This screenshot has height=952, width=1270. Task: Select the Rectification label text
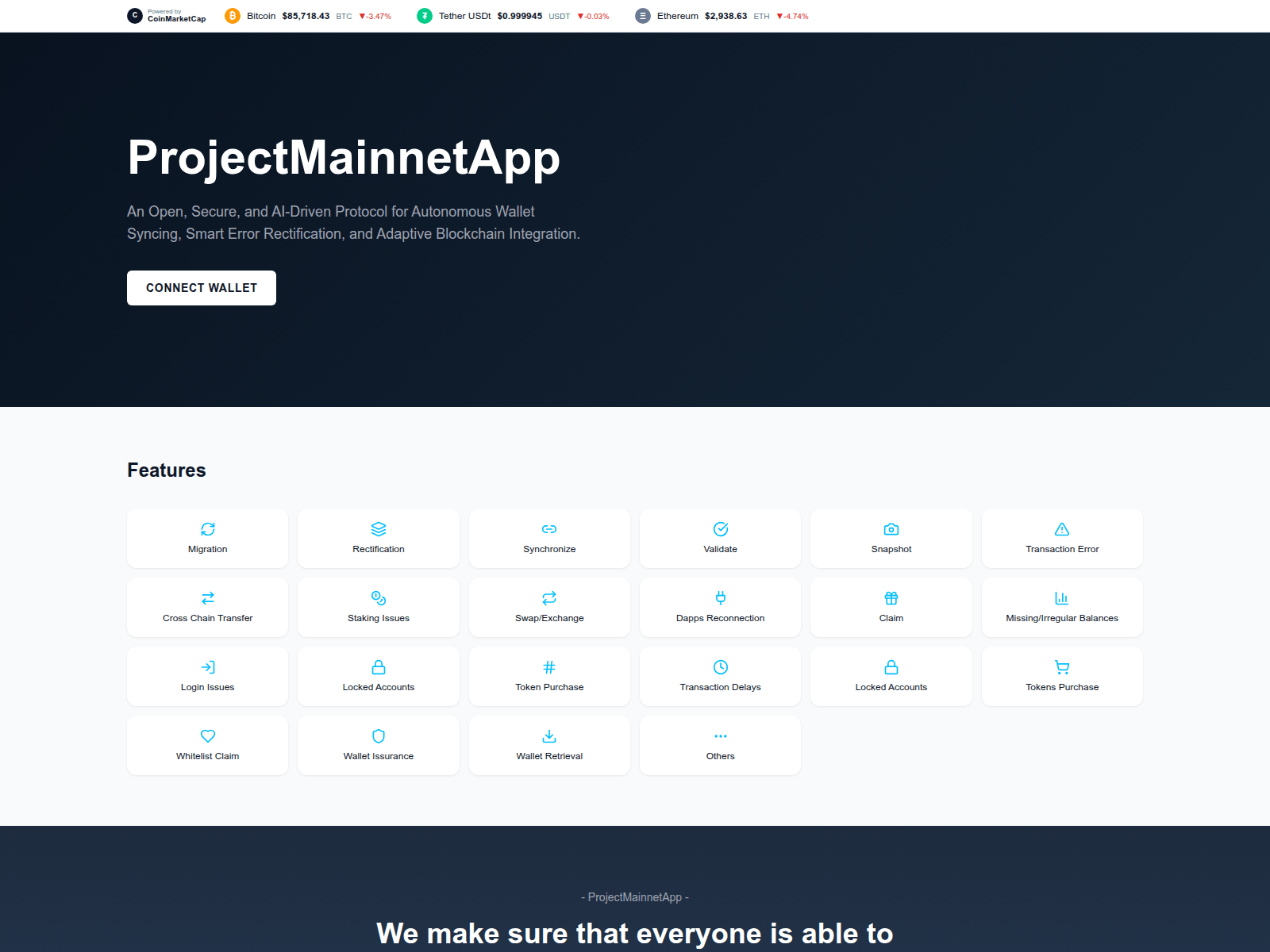point(379,549)
